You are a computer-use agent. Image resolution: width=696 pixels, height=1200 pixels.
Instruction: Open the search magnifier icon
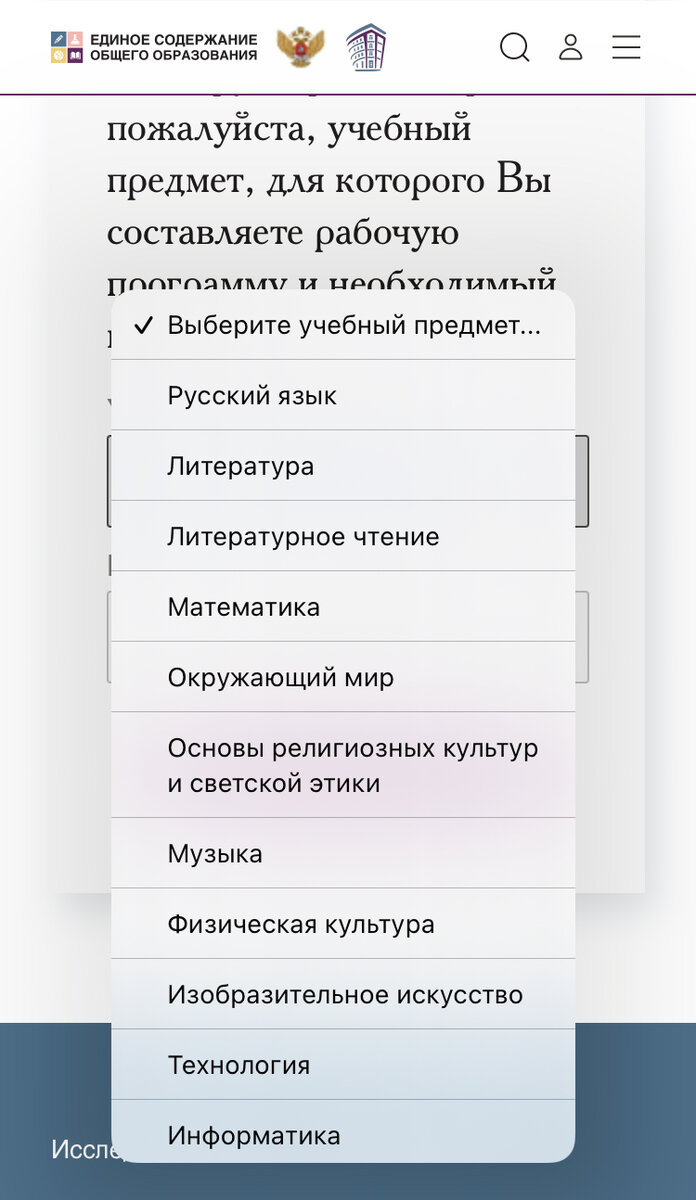pyautogui.click(x=515, y=47)
